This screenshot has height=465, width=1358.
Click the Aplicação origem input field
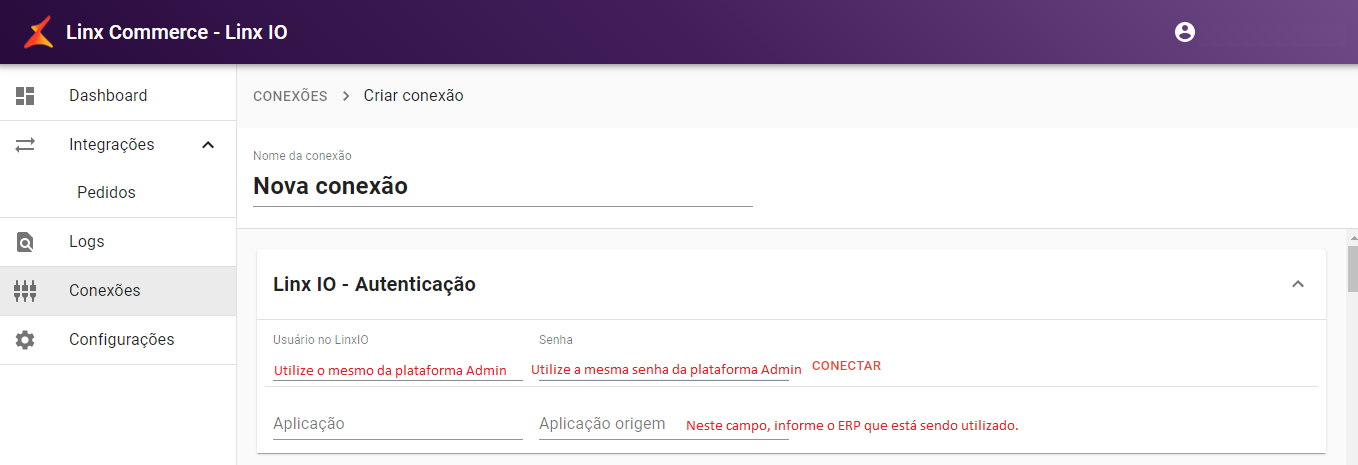663,424
